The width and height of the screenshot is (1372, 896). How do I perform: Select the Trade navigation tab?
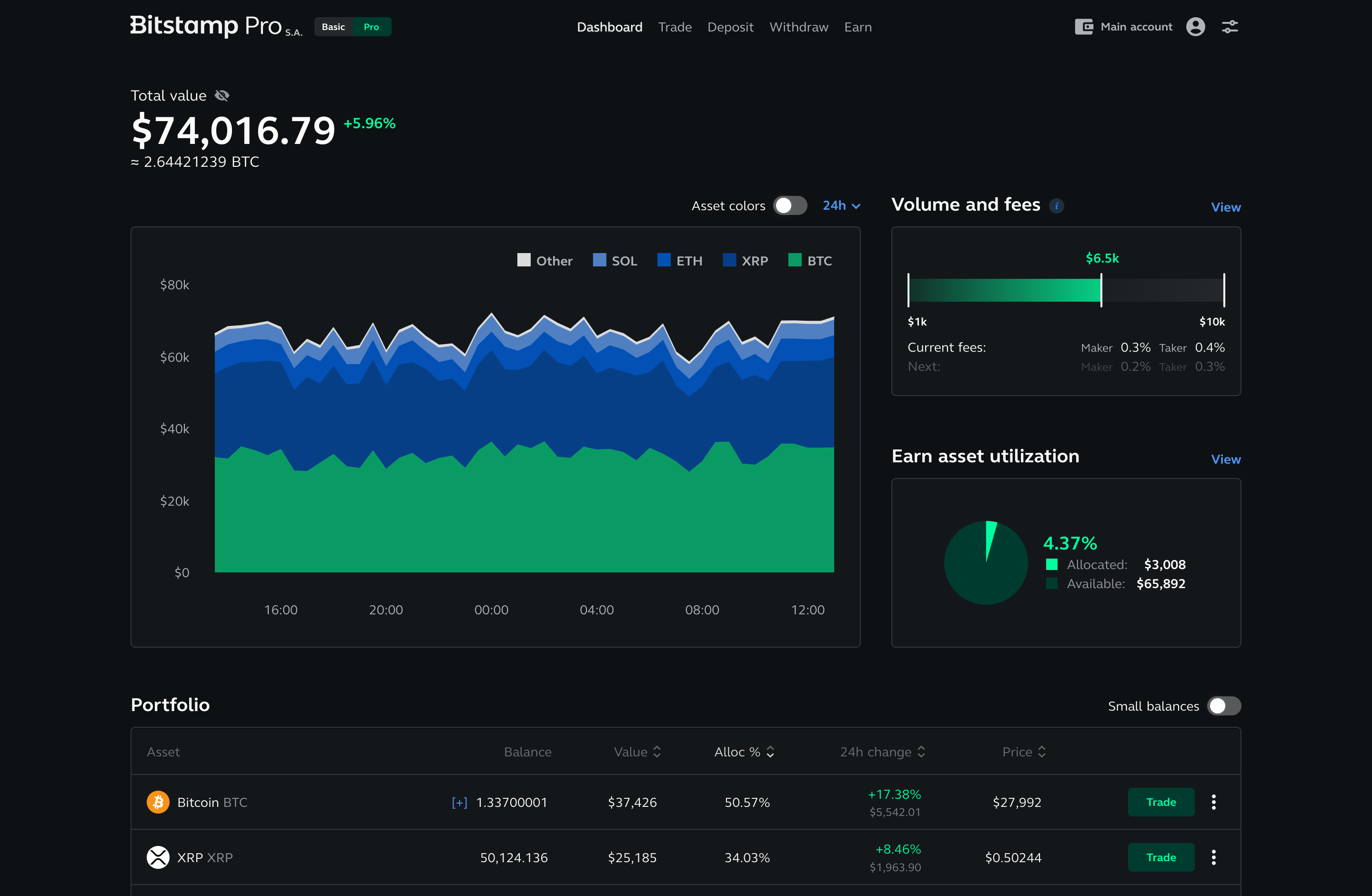[675, 27]
